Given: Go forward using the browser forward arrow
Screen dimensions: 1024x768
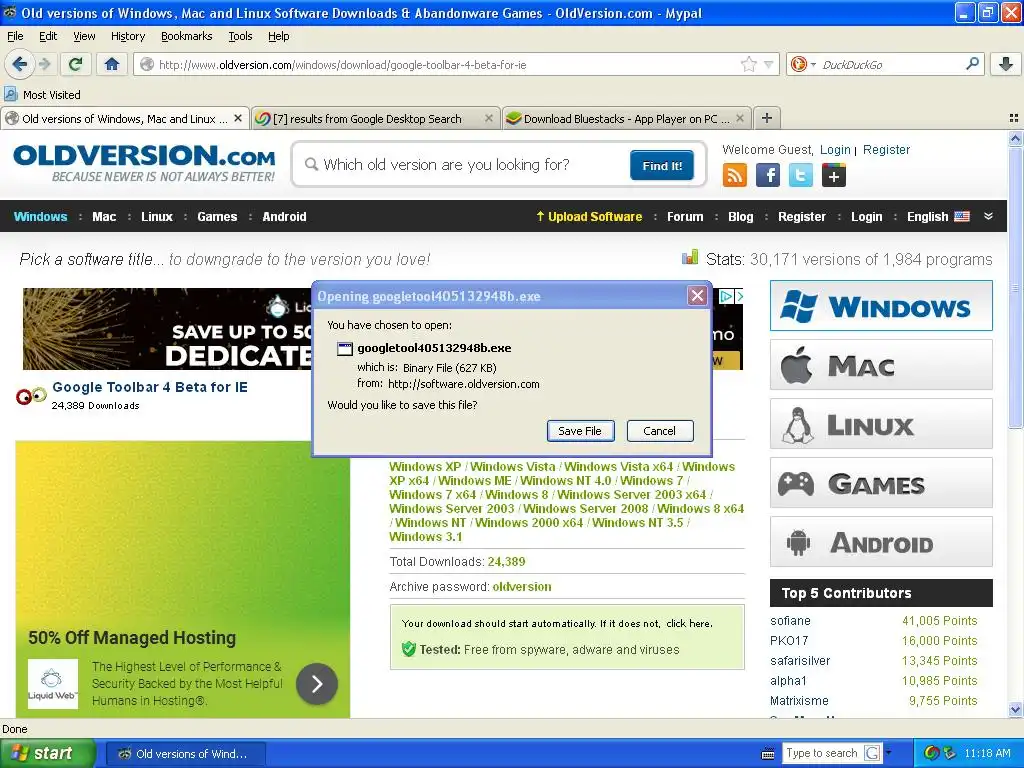Looking at the screenshot, I should click(44, 64).
